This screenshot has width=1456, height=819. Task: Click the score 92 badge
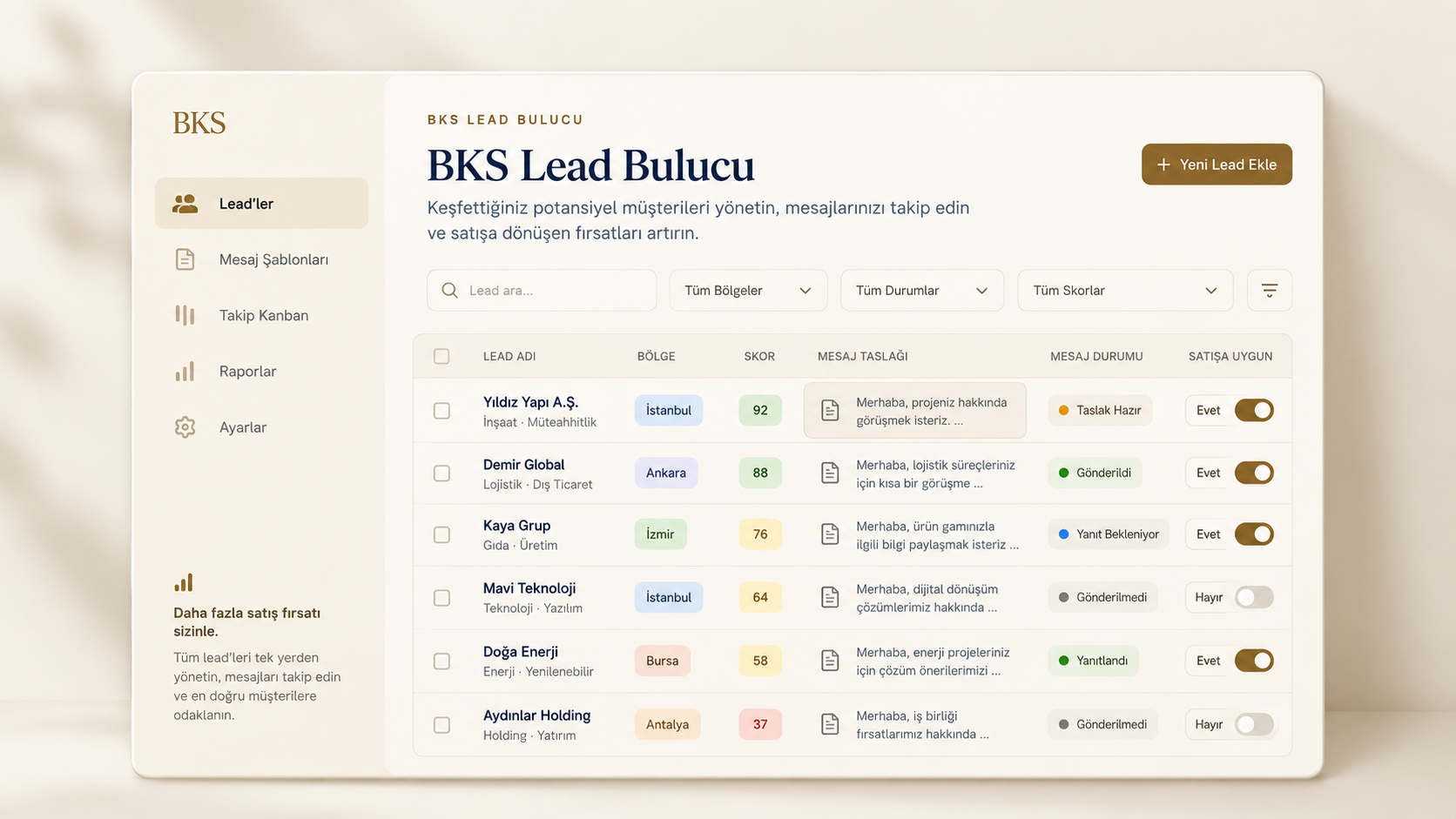point(760,410)
